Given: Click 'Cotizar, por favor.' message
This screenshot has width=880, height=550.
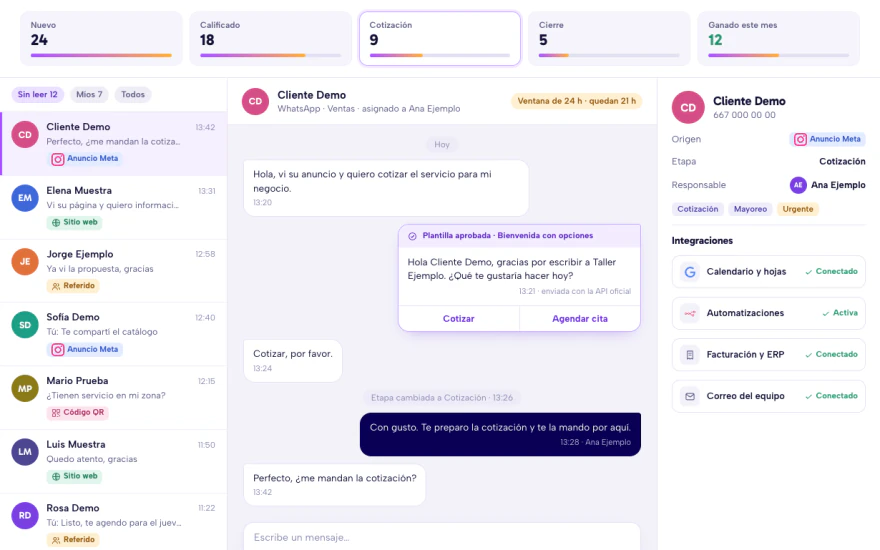Looking at the screenshot, I should (x=293, y=361).
